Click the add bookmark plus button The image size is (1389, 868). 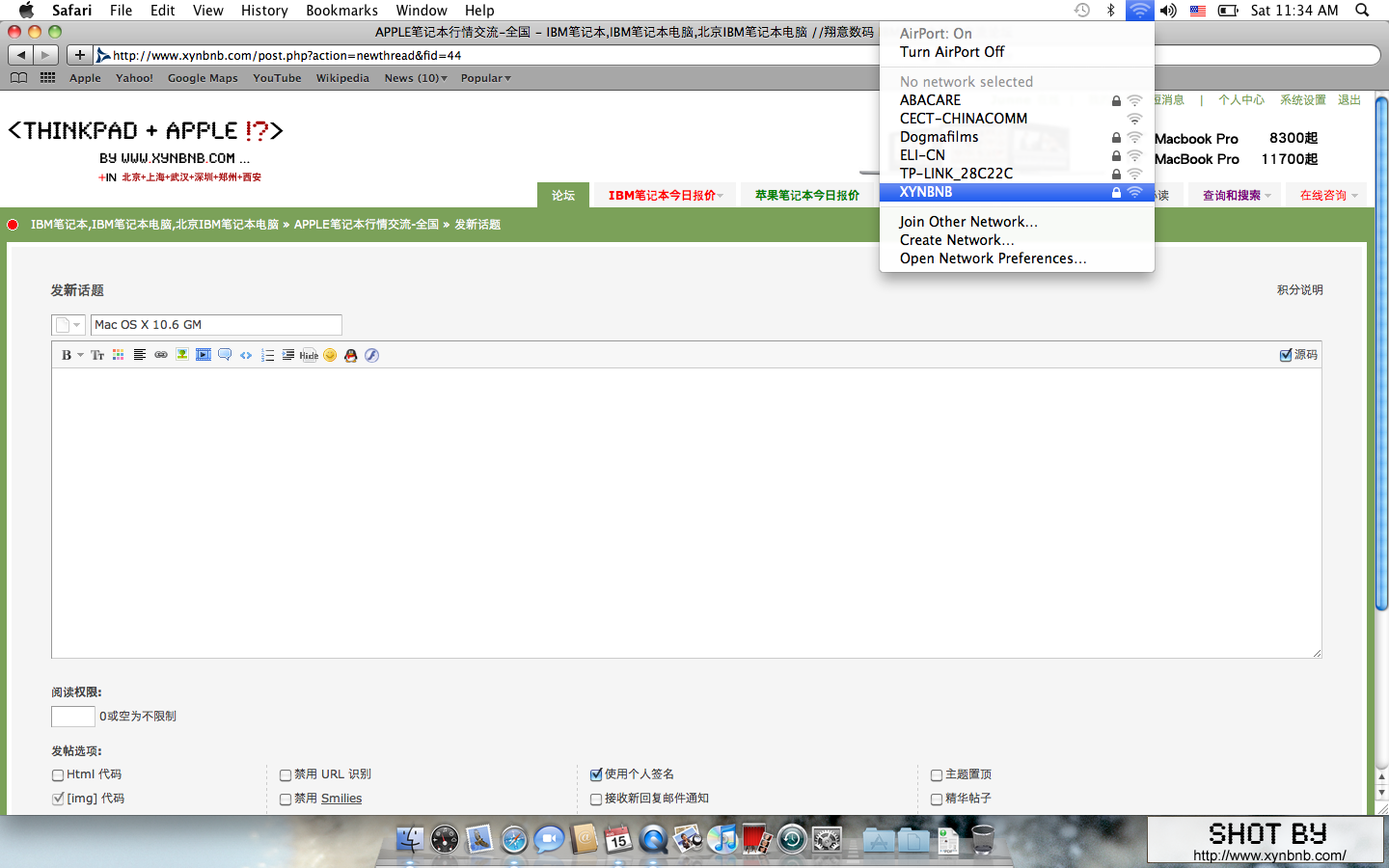pyautogui.click(x=80, y=55)
